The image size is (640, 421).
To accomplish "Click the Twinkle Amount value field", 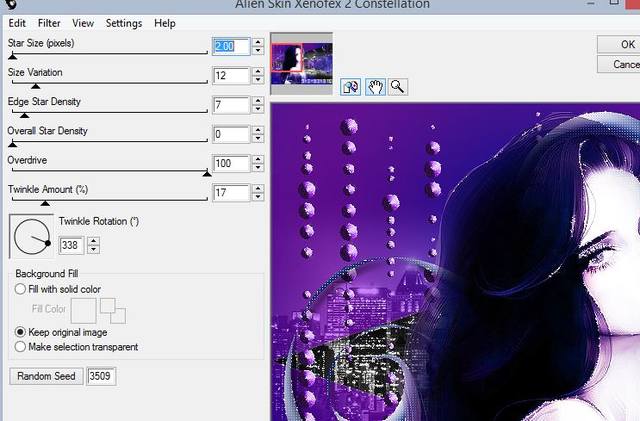I will click(231, 193).
